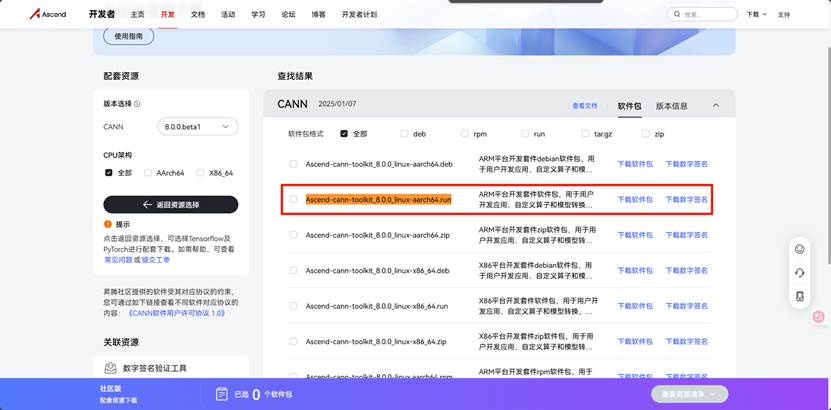Click the selected packages clipboard icon
Screen dimensions: 831x410
(x=222, y=394)
